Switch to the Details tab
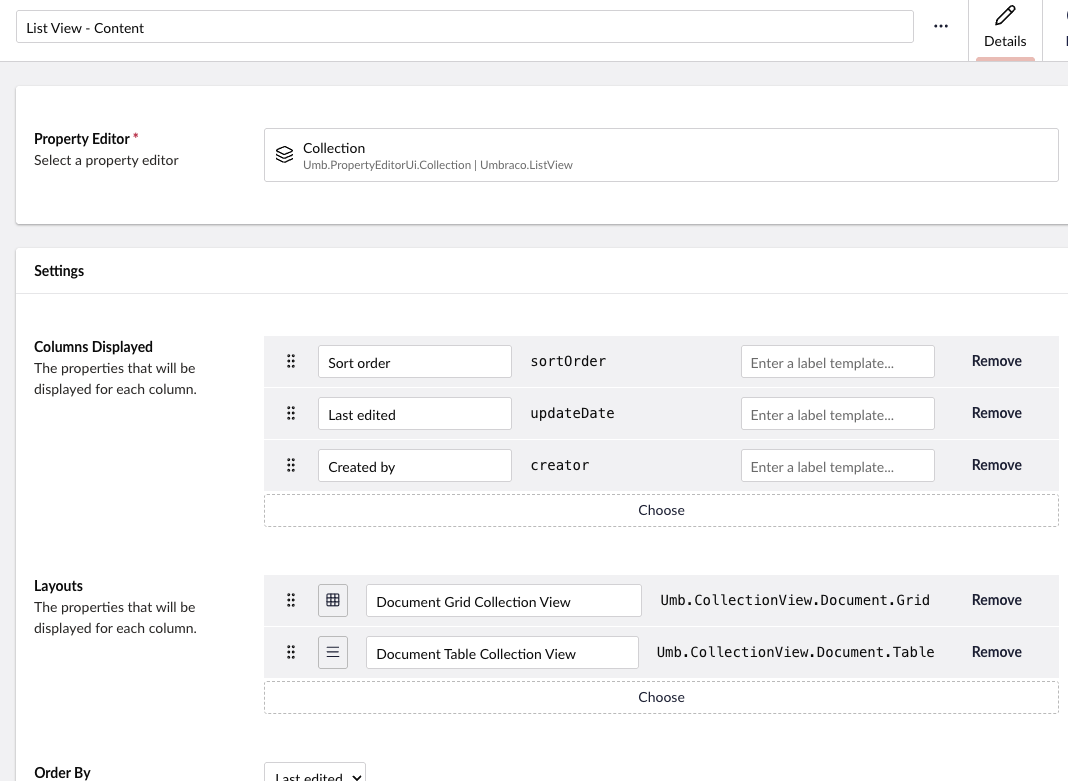The image size is (1068, 781). [x=1005, y=29]
